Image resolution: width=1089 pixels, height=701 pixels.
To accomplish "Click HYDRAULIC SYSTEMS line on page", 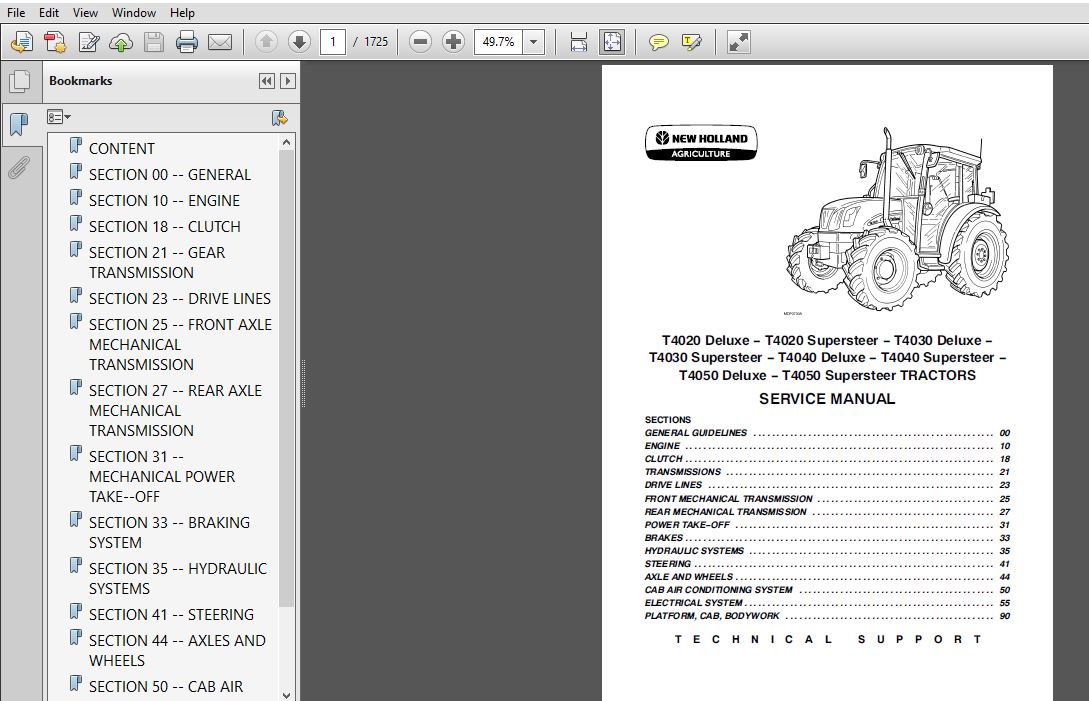I will pyautogui.click(x=827, y=551).
